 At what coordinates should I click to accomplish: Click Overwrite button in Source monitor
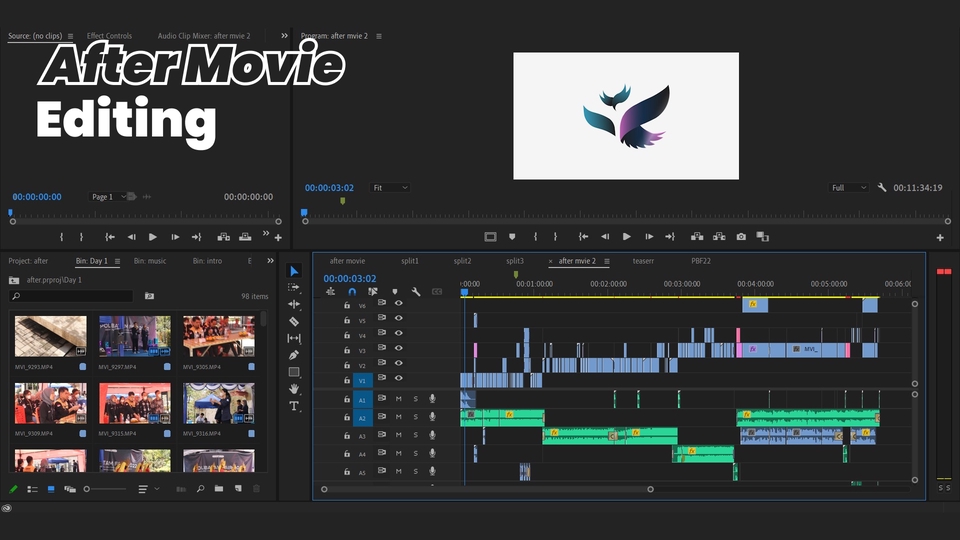coord(245,237)
